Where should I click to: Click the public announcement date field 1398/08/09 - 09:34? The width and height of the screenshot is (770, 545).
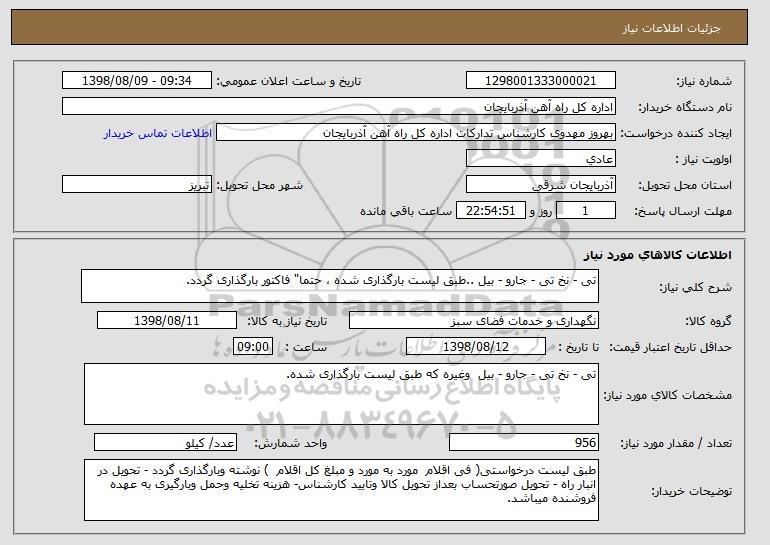137,81
